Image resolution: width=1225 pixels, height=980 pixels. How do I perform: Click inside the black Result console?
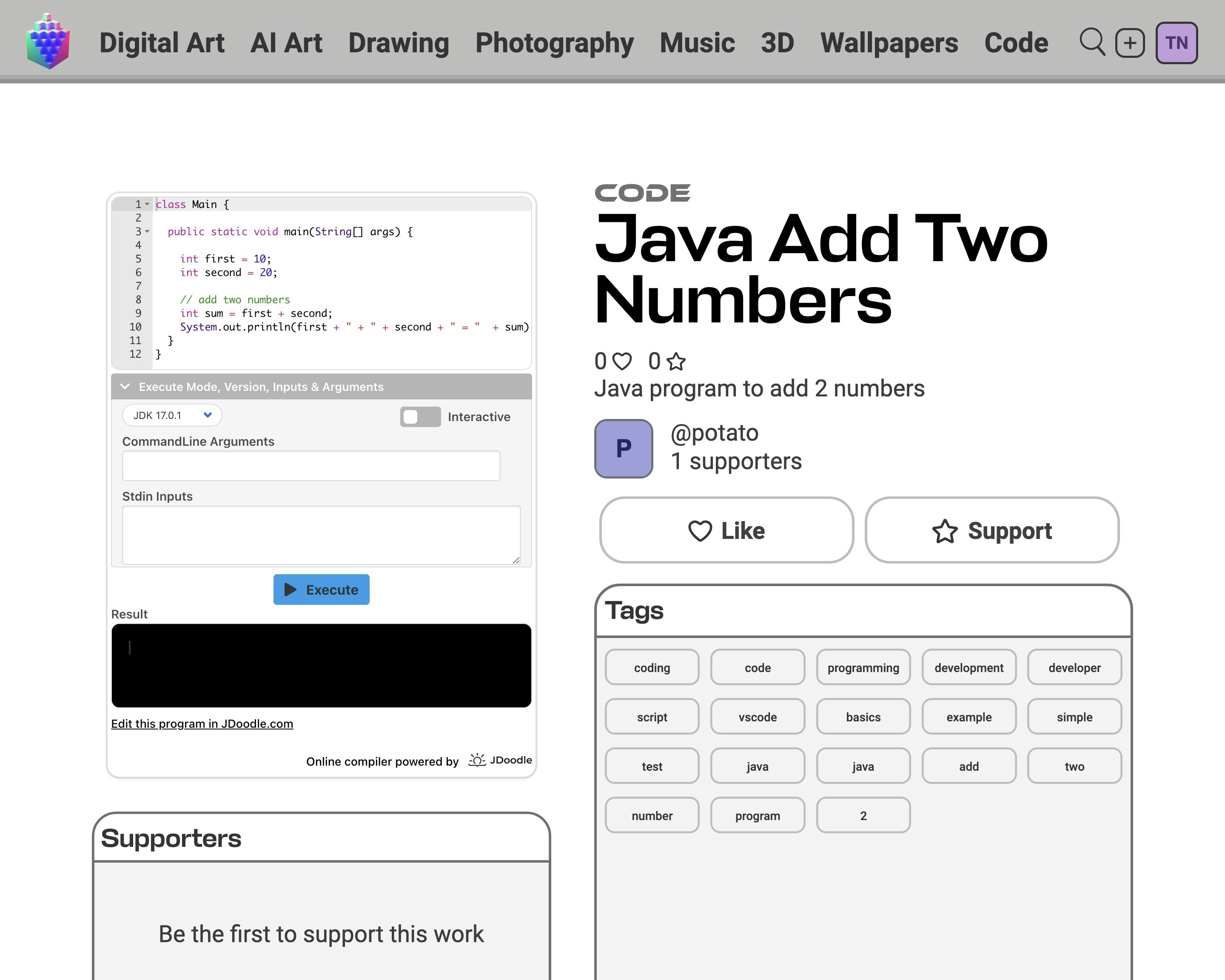[321, 666]
